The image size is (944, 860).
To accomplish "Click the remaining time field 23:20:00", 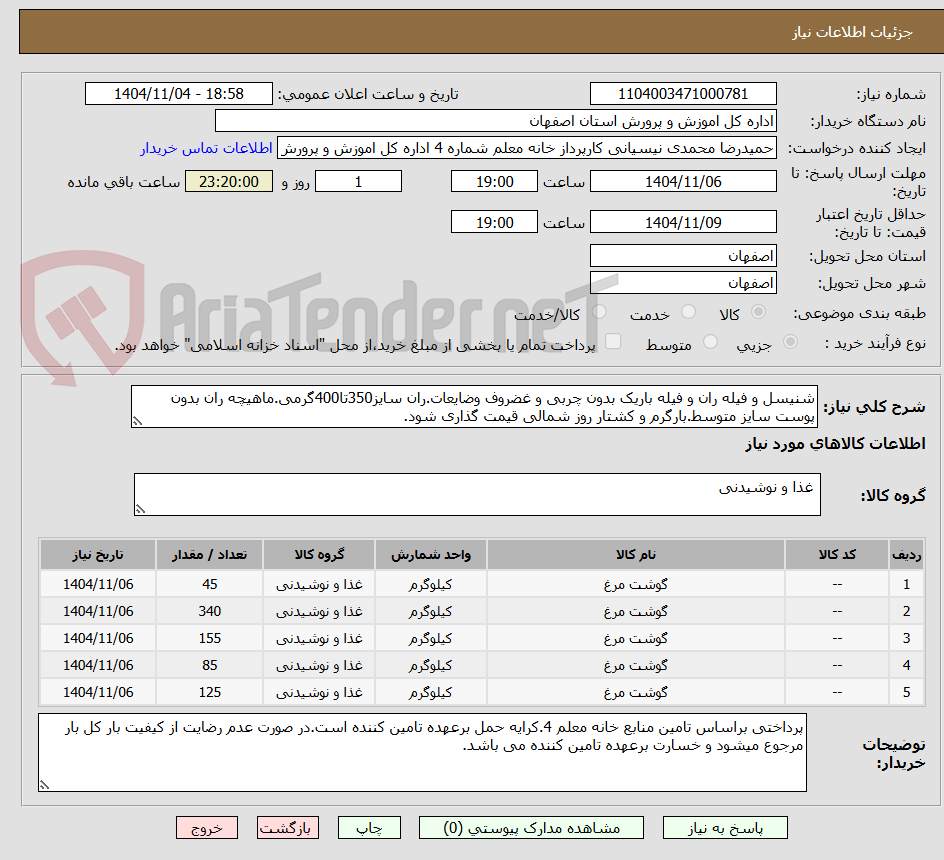I will tap(229, 181).
